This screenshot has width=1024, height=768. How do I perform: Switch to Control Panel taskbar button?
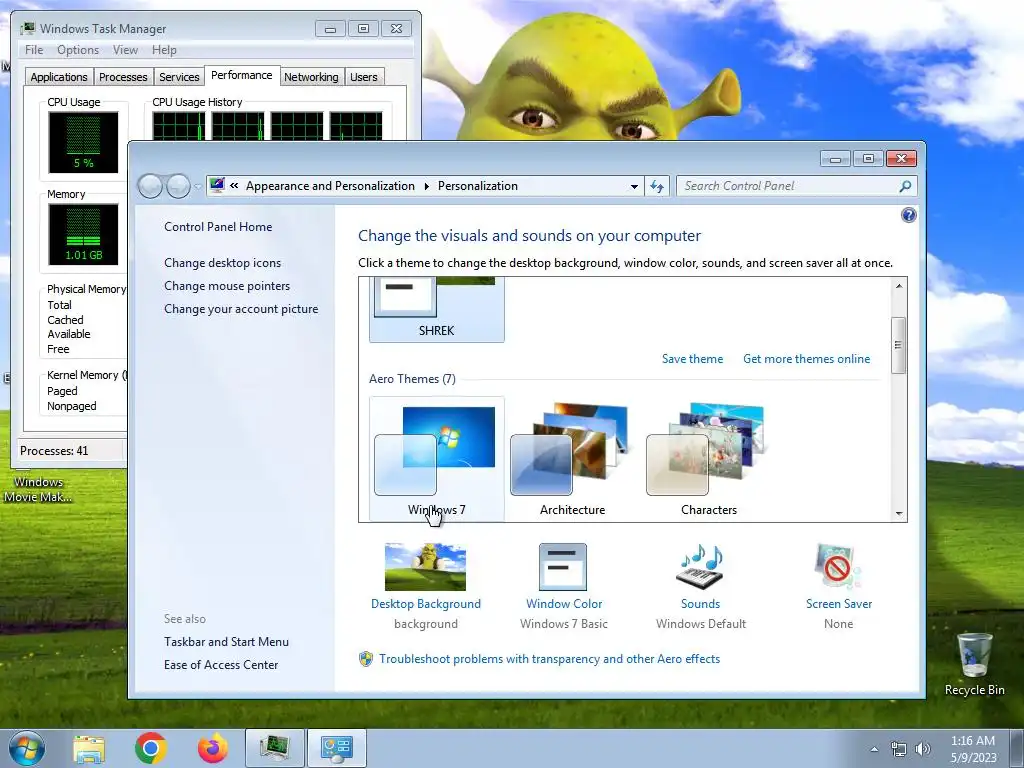click(336, 748)
